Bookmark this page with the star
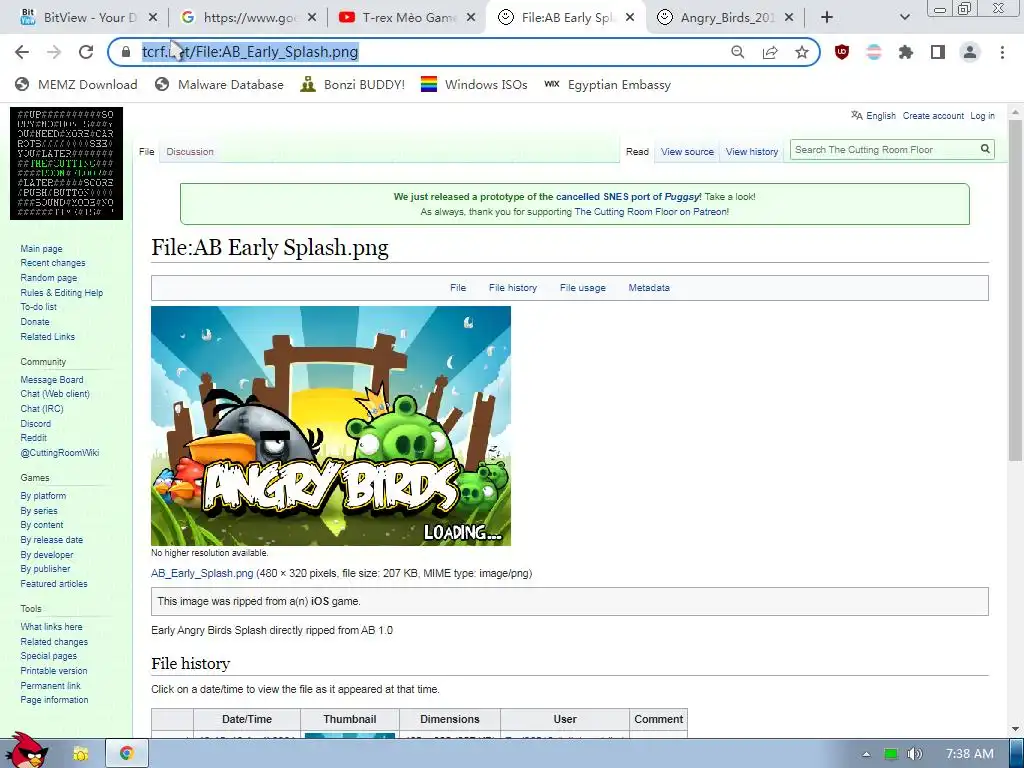Viewport: 1024px width, 768px height. click(x=802, y=52)
